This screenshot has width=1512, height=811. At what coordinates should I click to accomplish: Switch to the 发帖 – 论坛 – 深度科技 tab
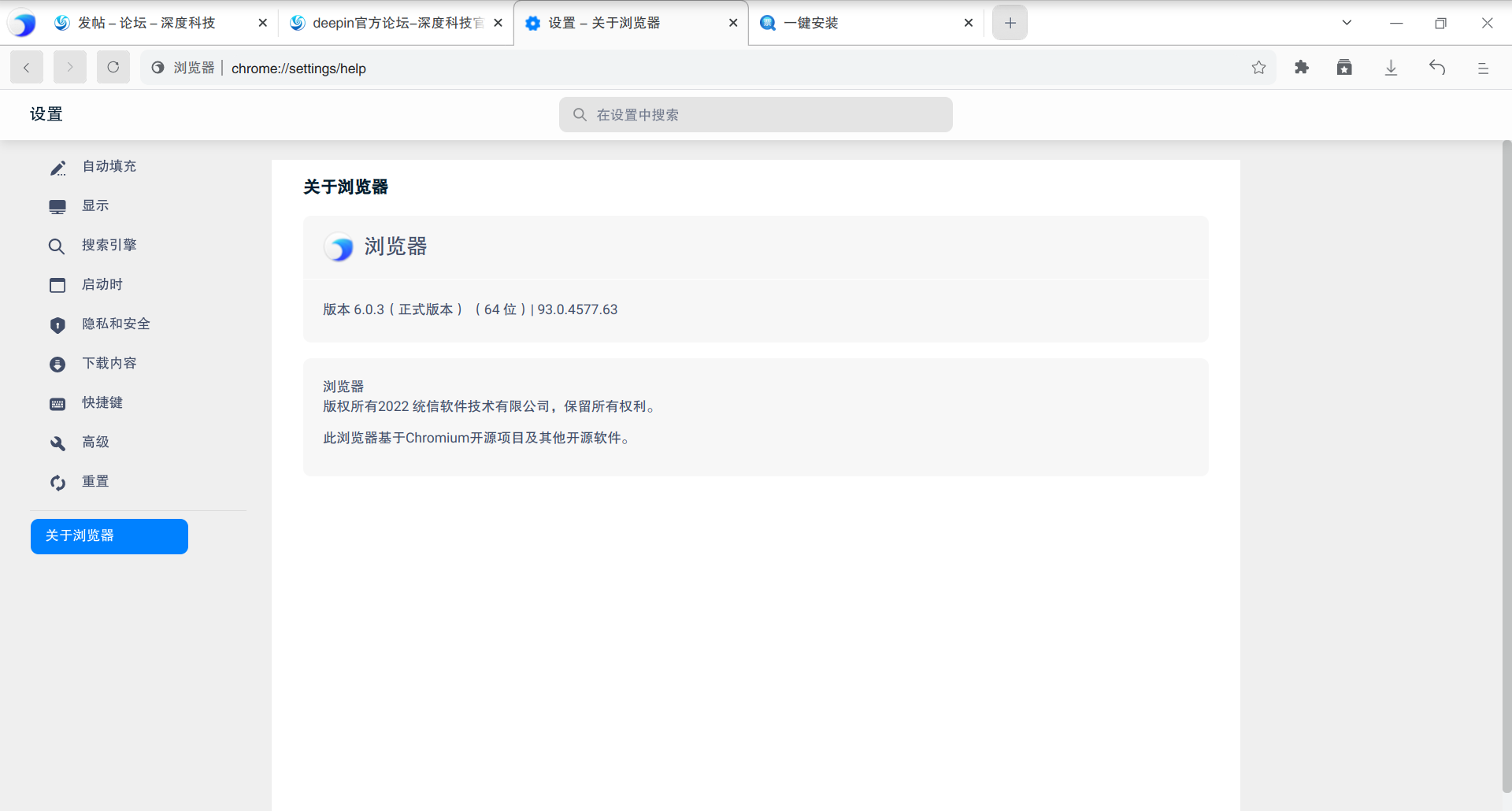[146, 23]
